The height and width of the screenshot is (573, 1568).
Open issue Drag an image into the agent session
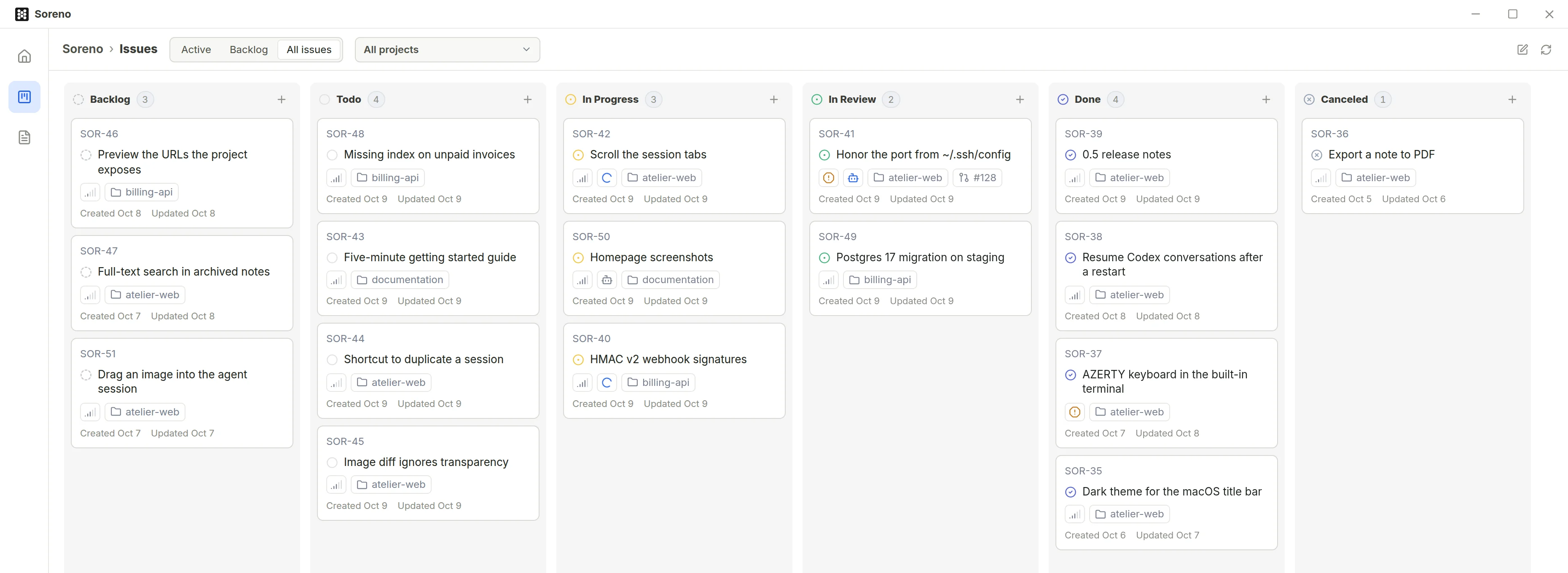(x=172, y=382)
